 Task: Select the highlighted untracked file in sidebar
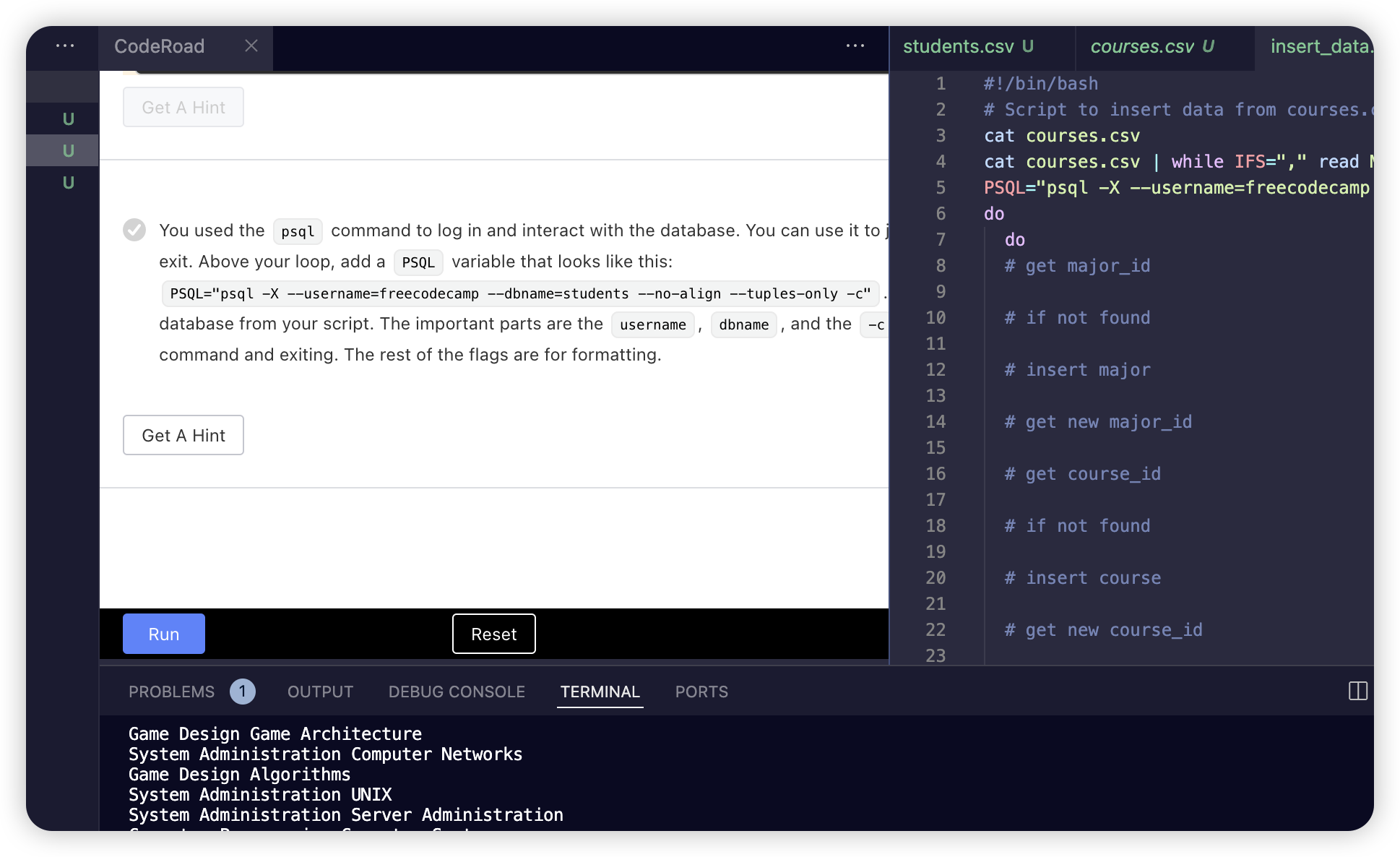[x=68, y=151]
